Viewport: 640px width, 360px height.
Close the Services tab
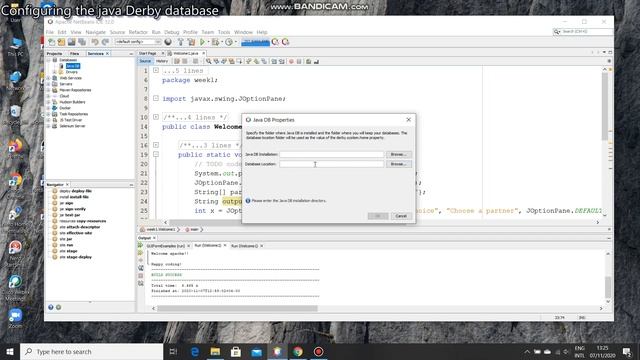coord(108,53)
